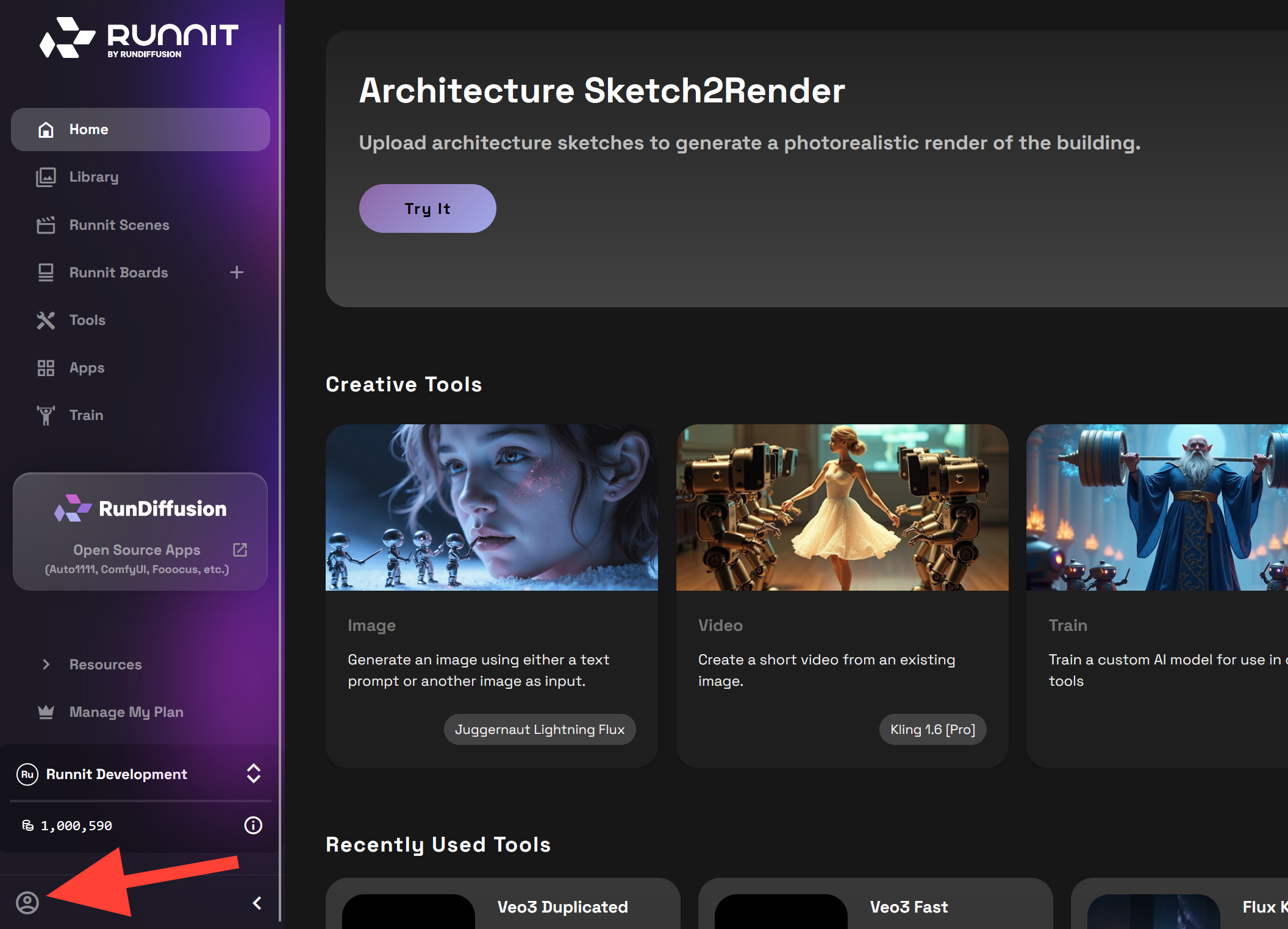
Task: Click the Train weightlifter icon
Action: 46,415
